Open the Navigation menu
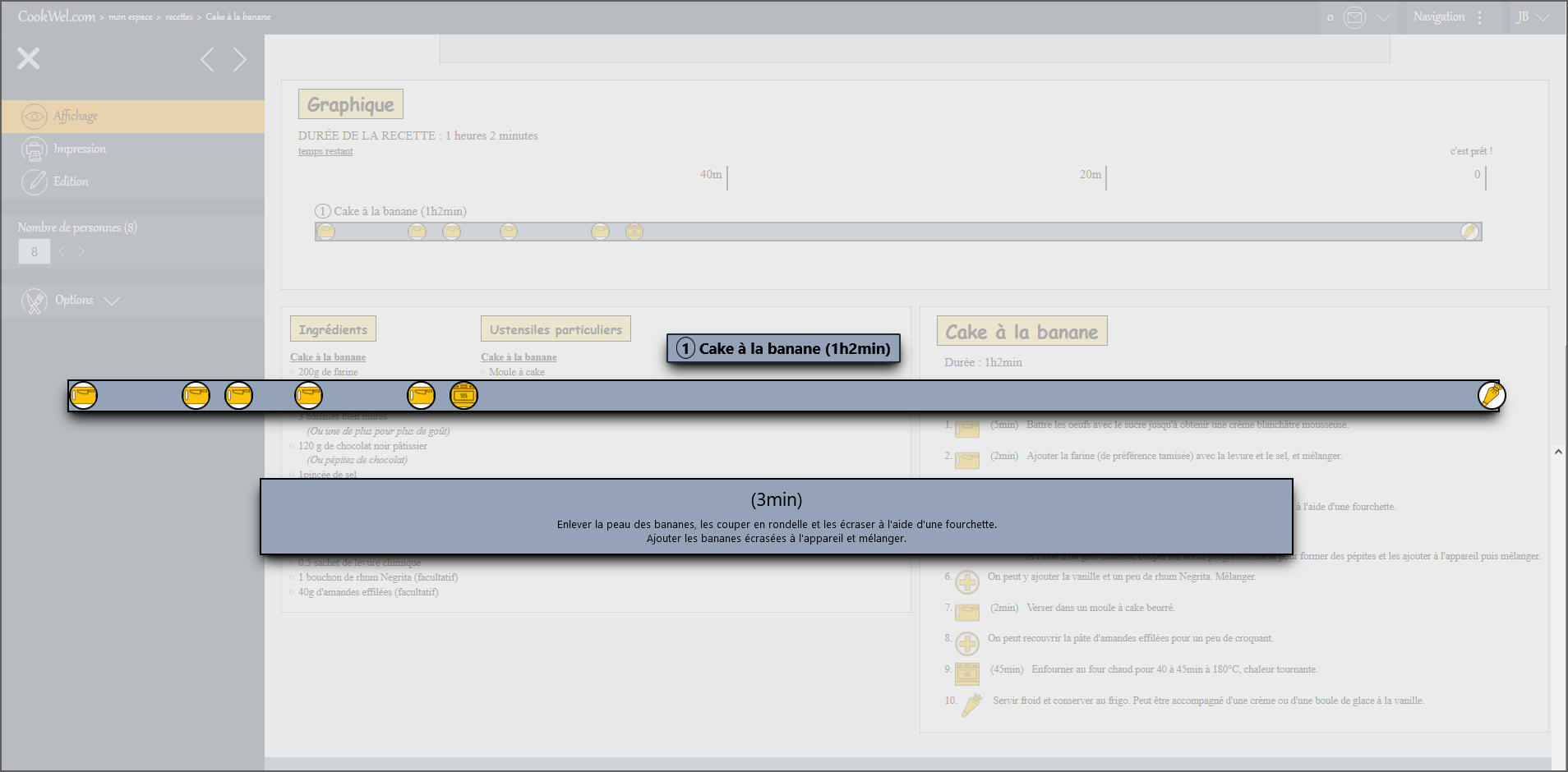 1438,17
